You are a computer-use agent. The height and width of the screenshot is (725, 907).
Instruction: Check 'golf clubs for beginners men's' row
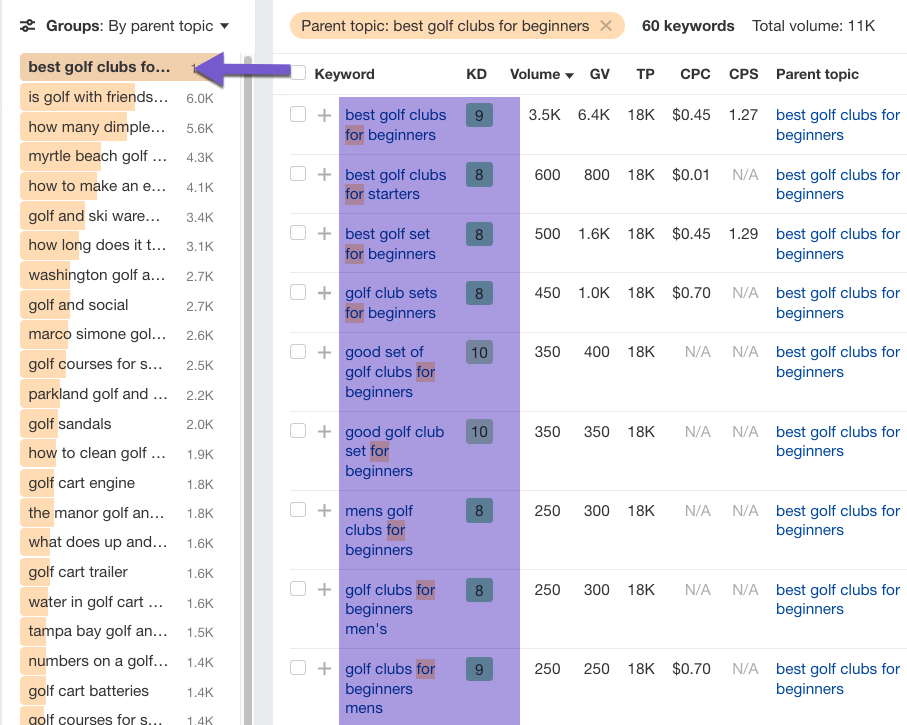click(x=298, y=589)
